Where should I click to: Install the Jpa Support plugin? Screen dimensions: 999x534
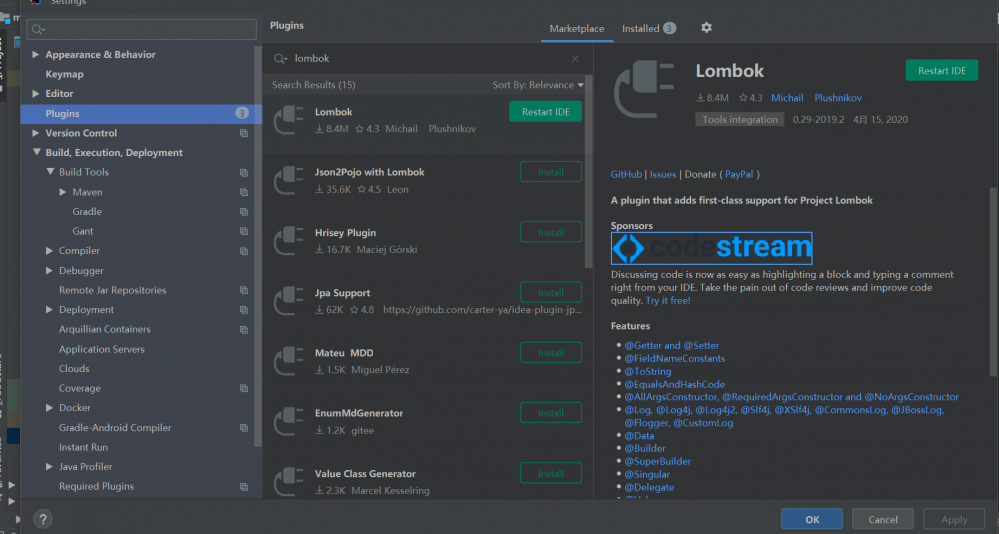[550, 292]
